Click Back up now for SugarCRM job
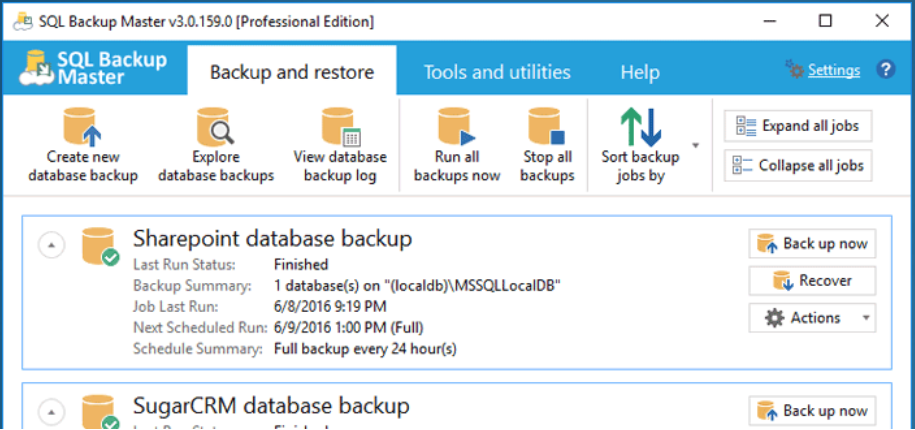 click(812, 411)
